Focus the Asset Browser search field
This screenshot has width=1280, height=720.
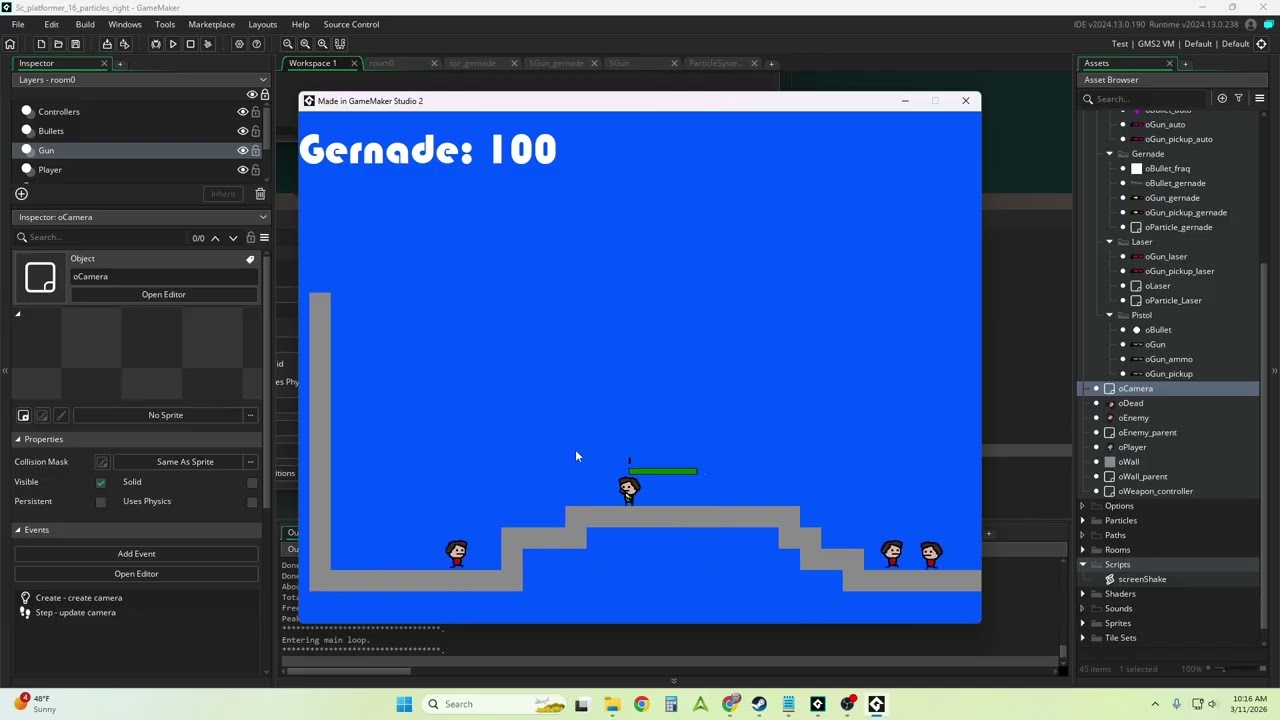[1150, 99]
